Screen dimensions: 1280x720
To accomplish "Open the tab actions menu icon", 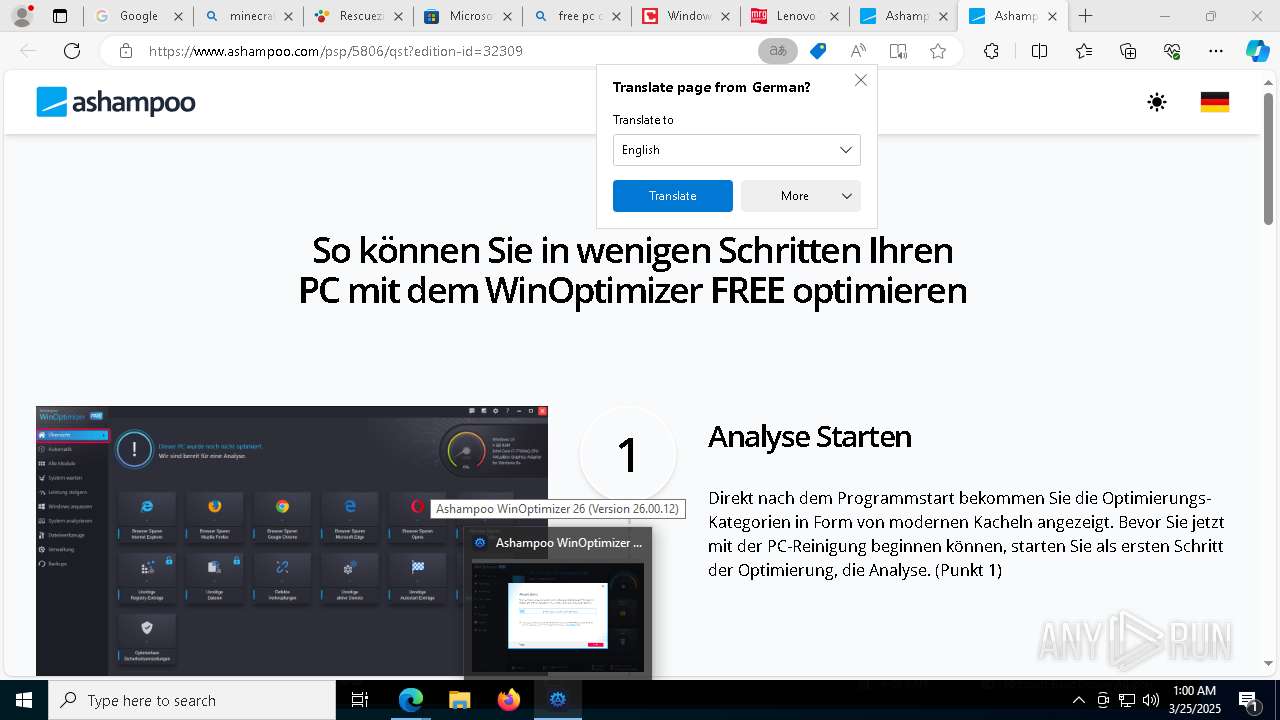I will 60,16.
